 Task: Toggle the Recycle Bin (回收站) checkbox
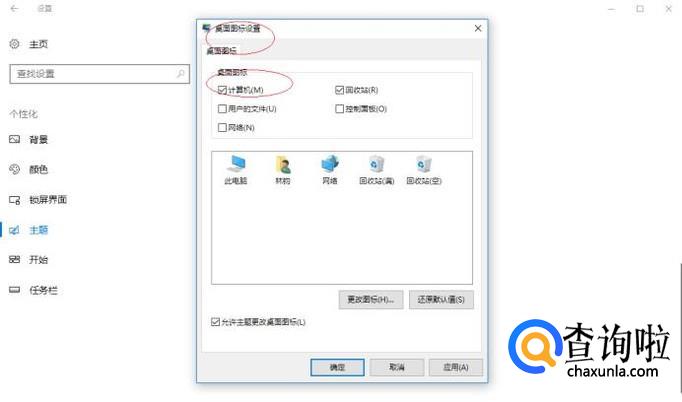coord(339,90)
